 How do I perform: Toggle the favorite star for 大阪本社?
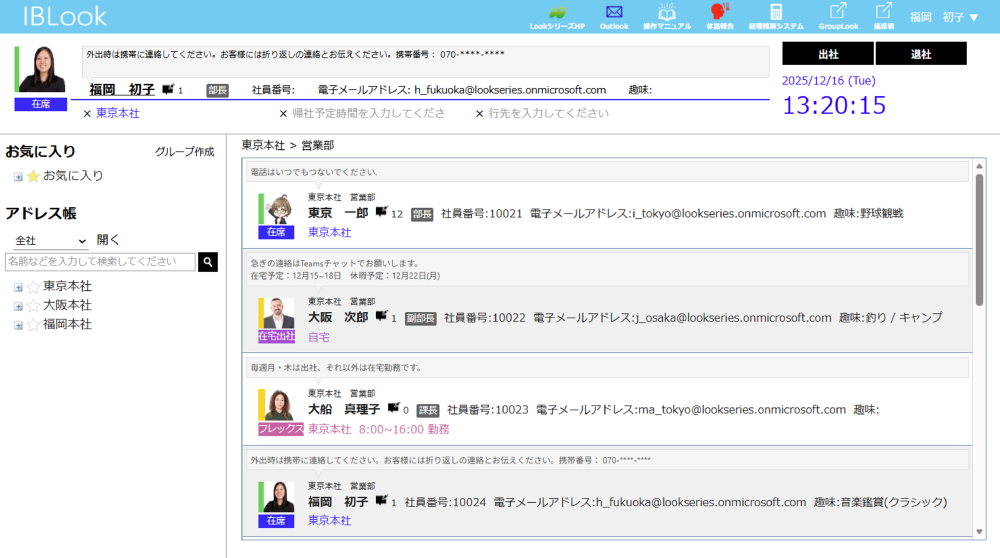click(33, 306)
